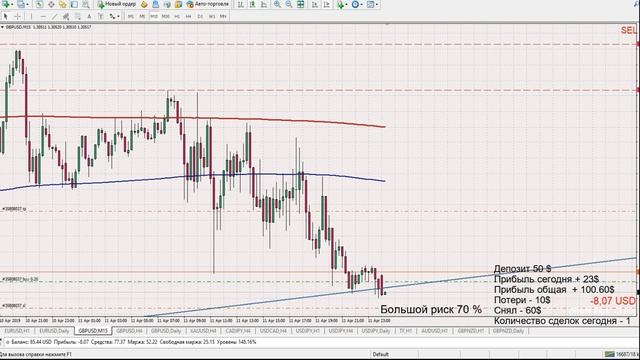Click the Templates icon

coord(370,4)
